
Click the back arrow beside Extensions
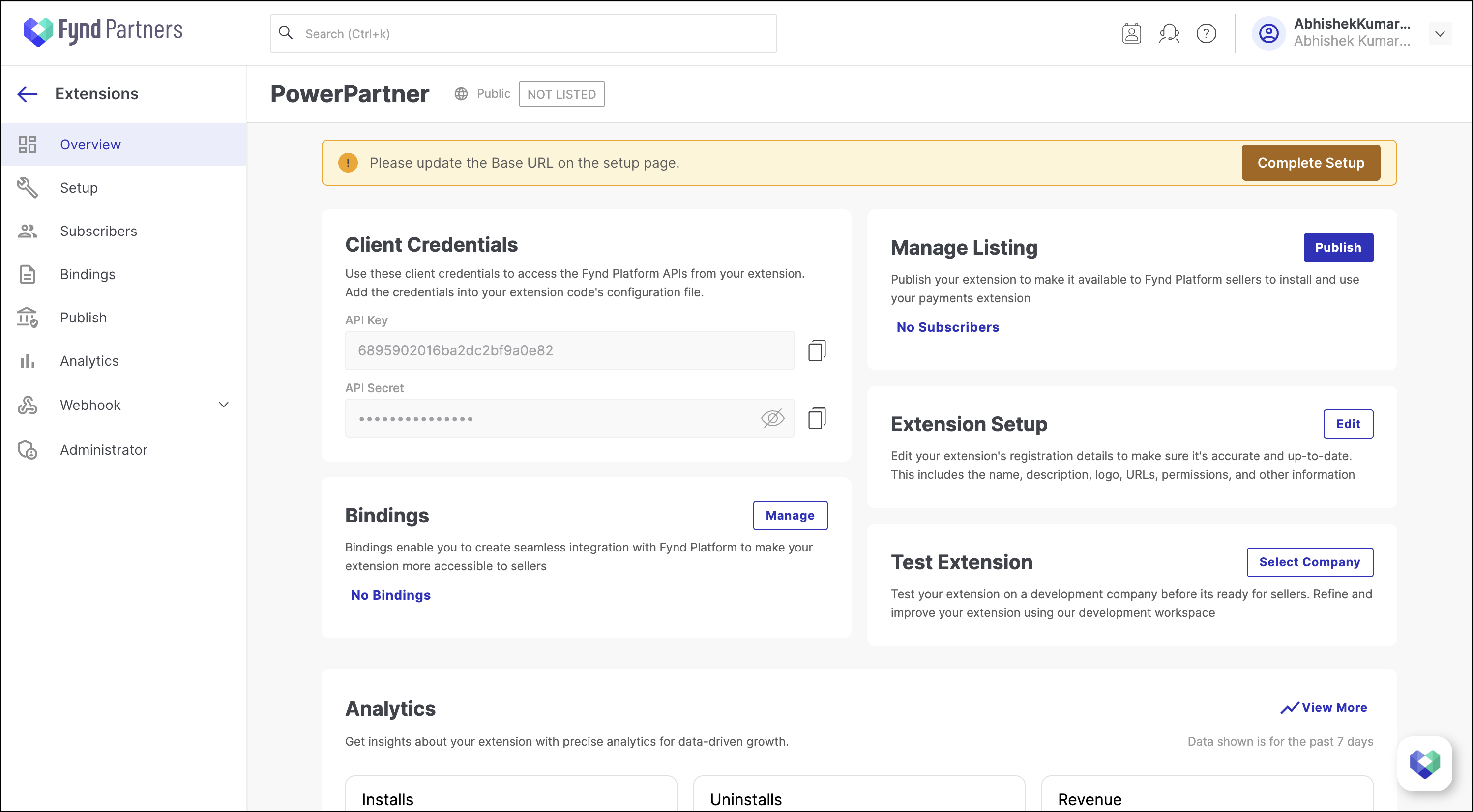pos(27,94)
